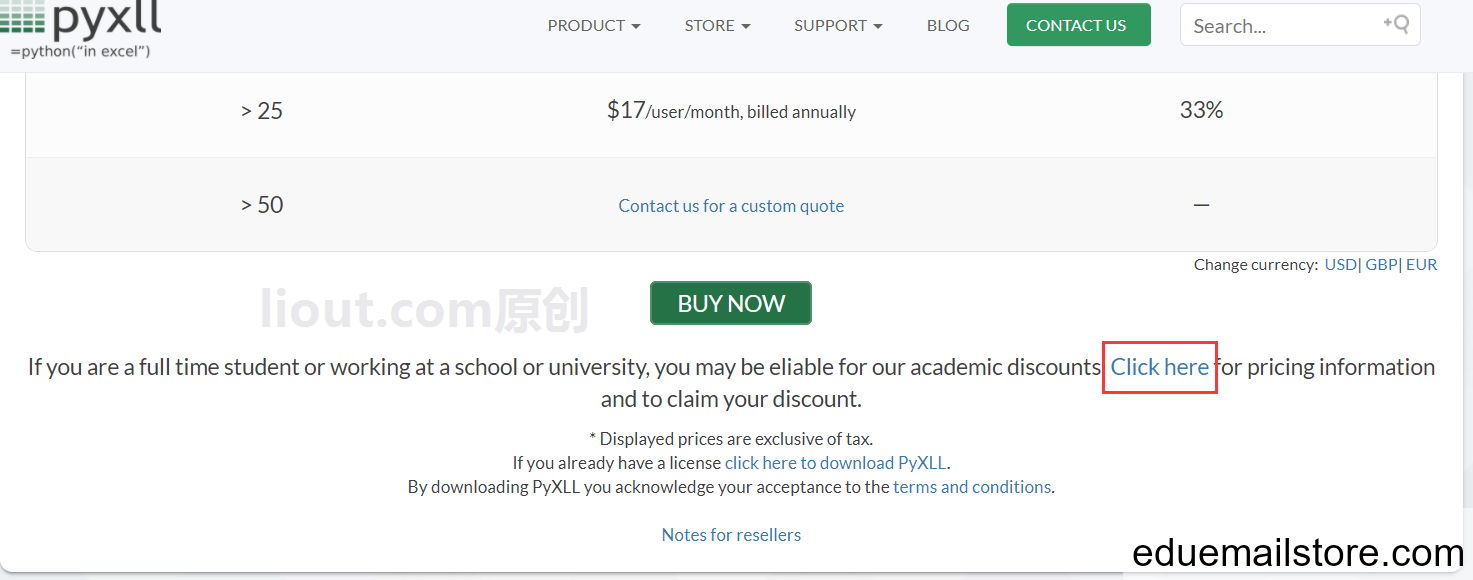Screen dimensions: 1473x580
Task: Click the CONTACT US button
Action: (1078, 25)
